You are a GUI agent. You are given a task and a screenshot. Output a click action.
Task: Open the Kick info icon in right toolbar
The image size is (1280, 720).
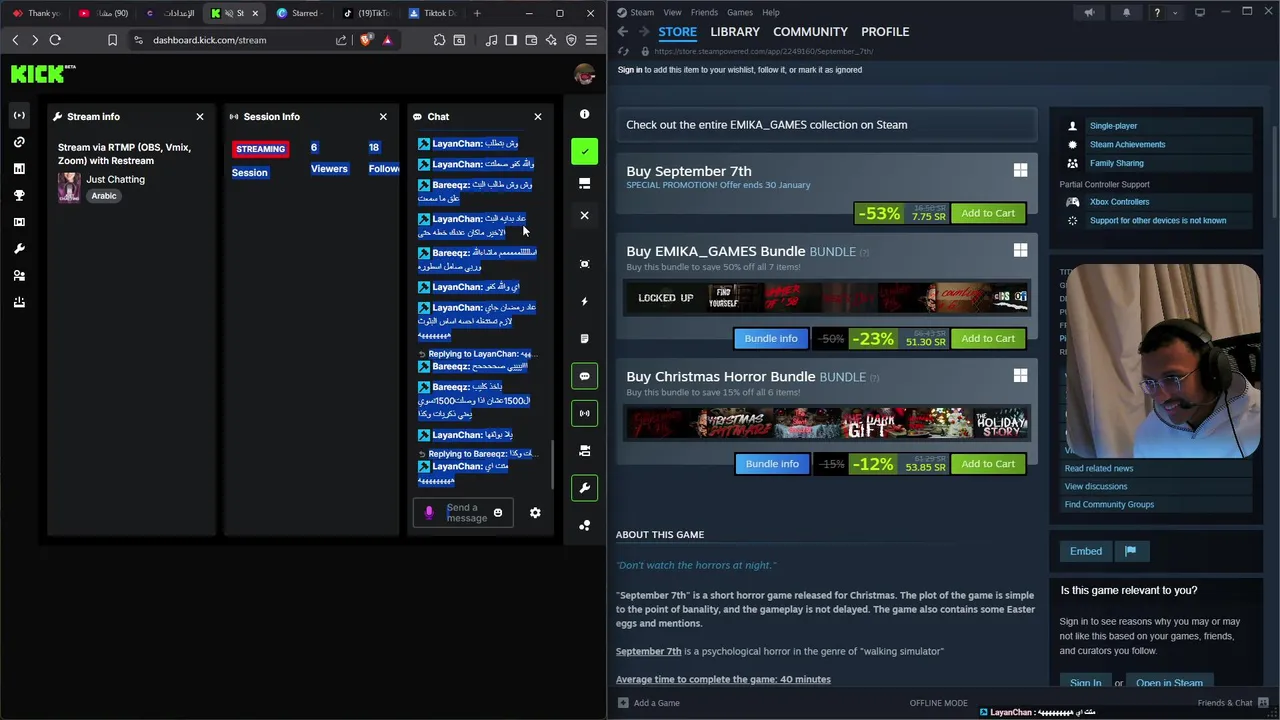tap(585, 114)
